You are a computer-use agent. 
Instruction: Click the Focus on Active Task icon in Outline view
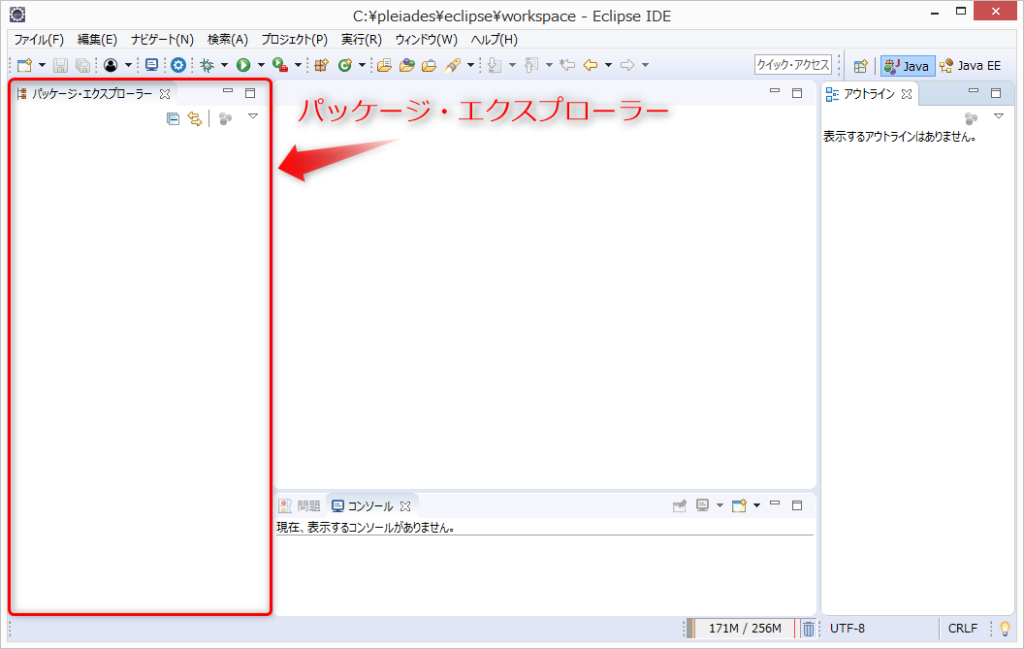coord(971,118)
